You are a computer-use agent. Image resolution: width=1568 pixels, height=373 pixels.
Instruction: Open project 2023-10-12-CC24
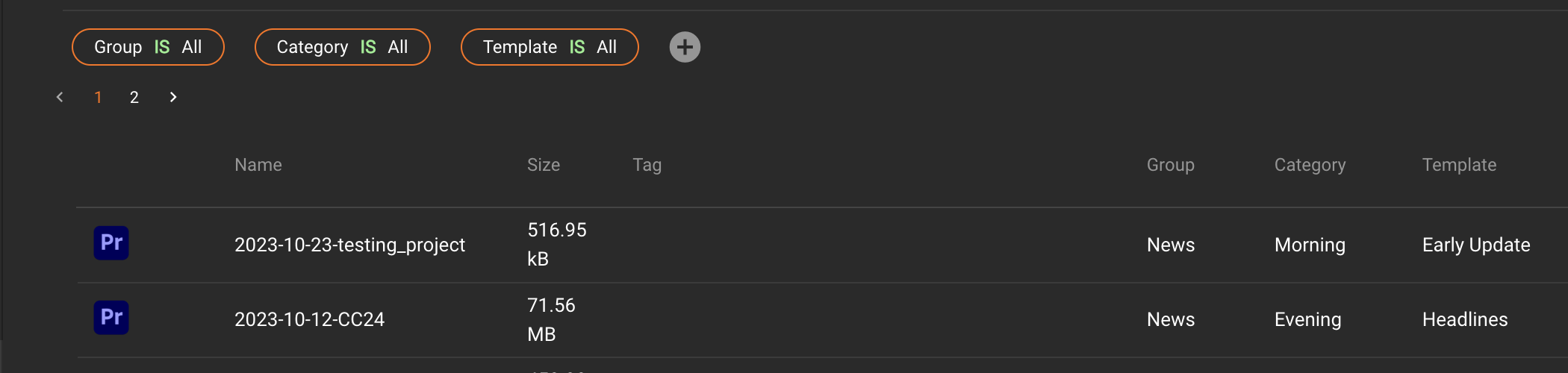[x=309, y=319]
